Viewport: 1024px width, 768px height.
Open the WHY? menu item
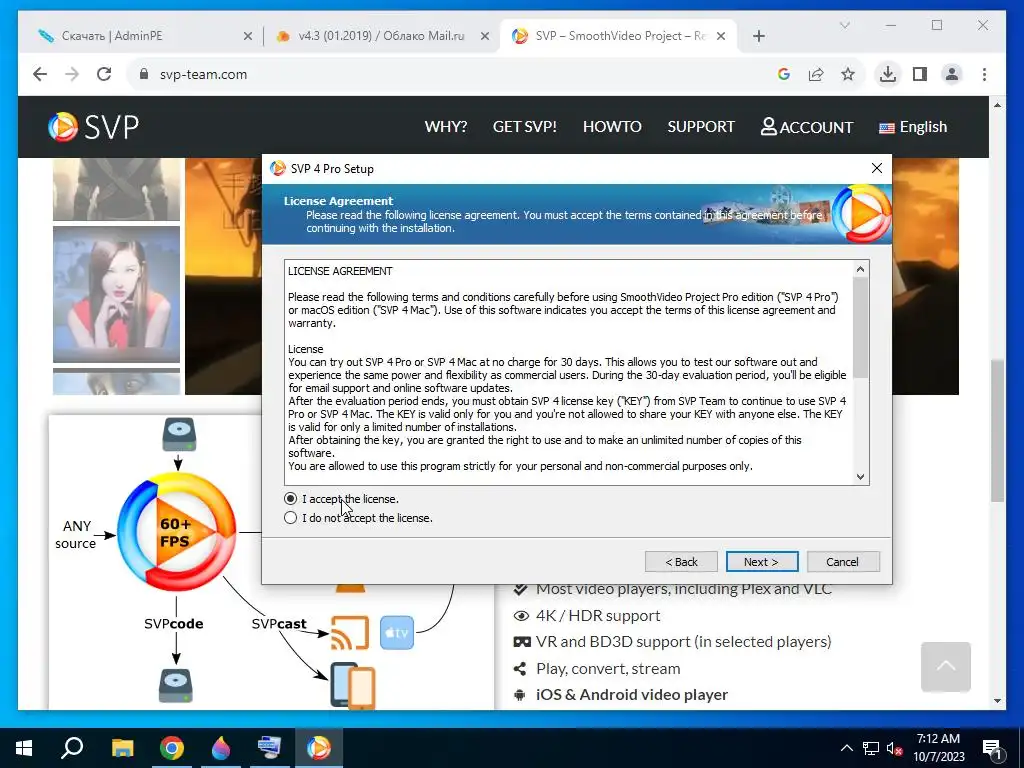coord(446,127)
